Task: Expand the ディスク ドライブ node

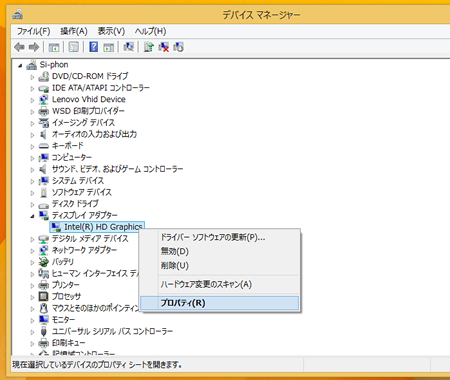Action: 32,204
